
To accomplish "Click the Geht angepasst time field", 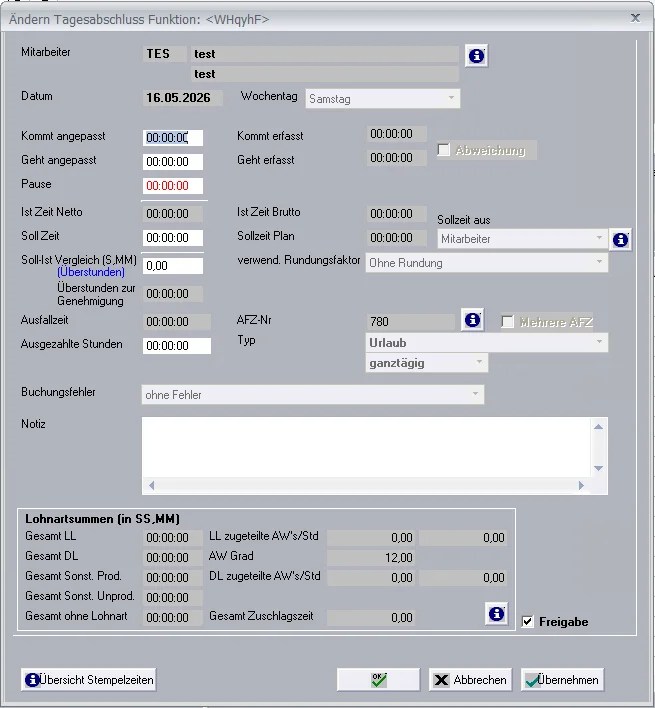I will coord(173,162).
